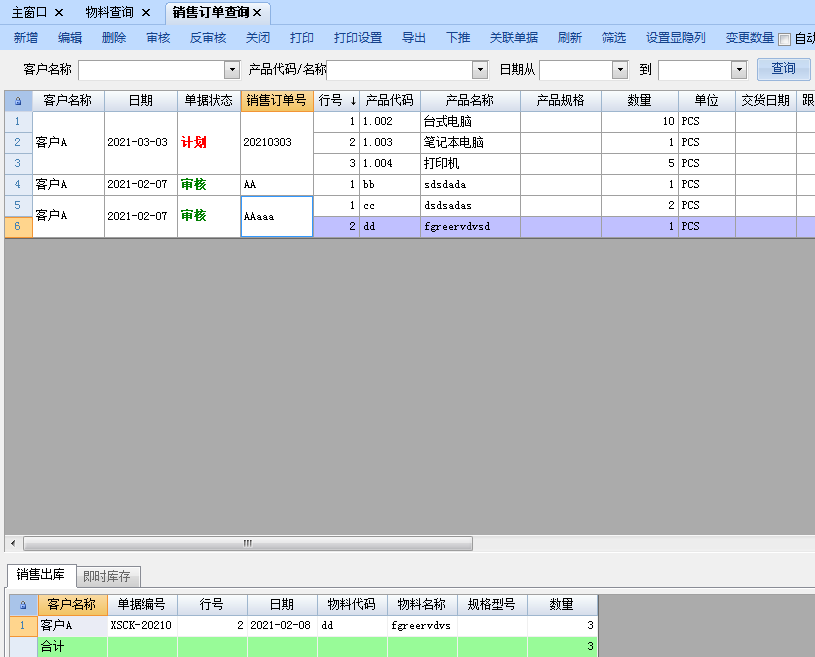Close the 物料查询 tab
The width and height of the screenshot is (815, 657).
coord(145,12)
